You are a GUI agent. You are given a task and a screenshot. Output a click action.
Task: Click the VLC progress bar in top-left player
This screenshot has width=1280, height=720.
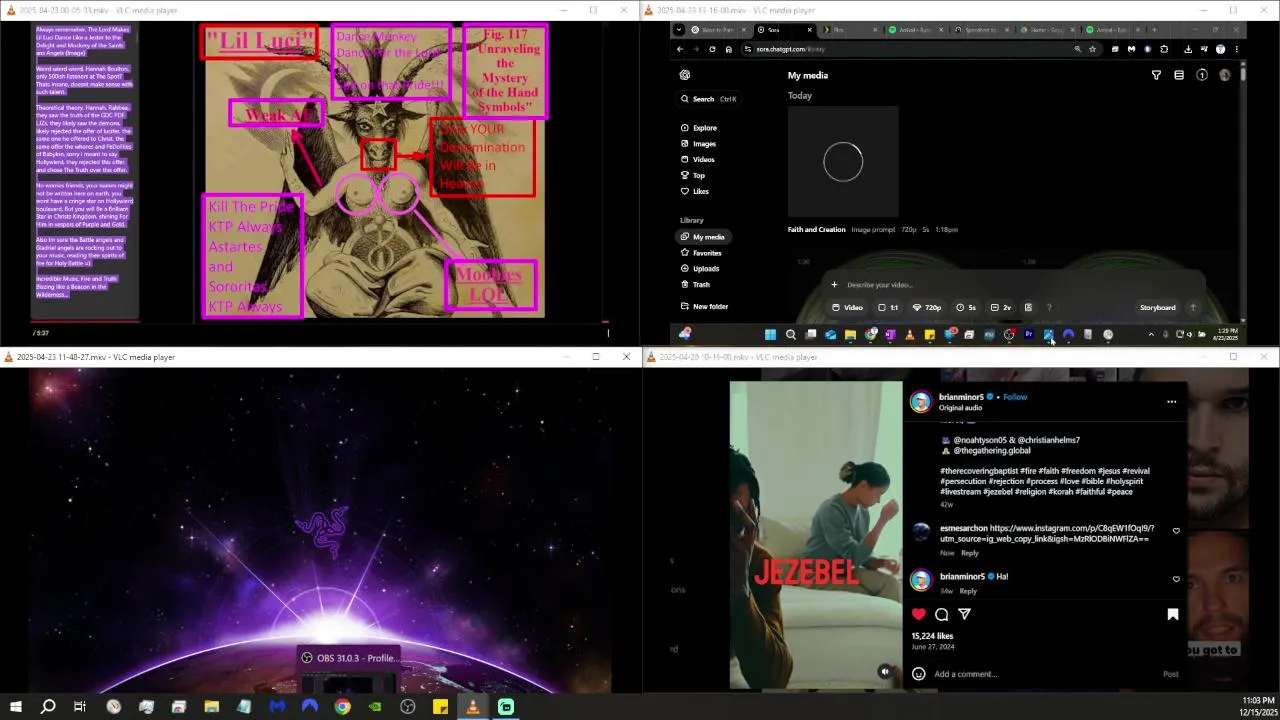[x=320, y=321]
